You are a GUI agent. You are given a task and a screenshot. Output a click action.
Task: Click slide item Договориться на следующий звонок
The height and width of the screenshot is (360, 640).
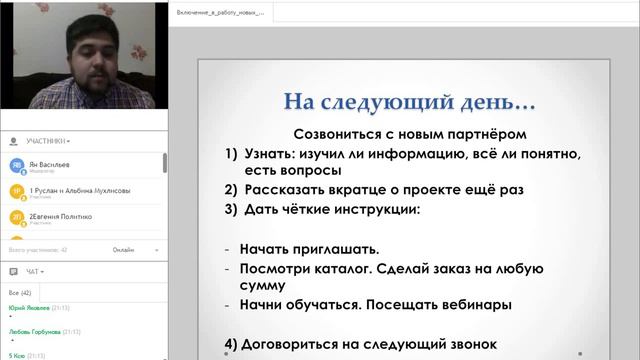click(361, 344)
